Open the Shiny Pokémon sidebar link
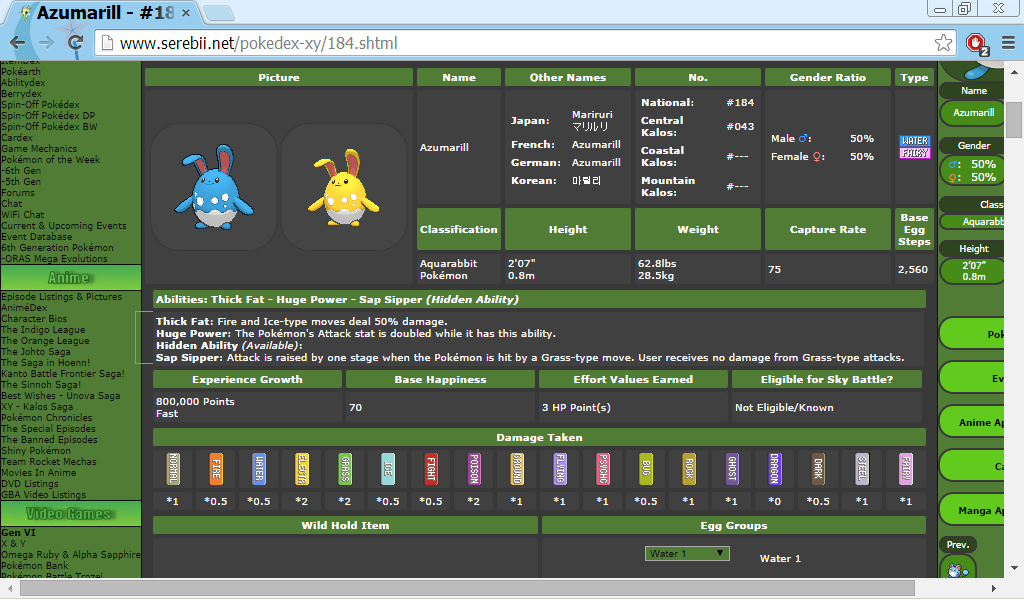 36,450
